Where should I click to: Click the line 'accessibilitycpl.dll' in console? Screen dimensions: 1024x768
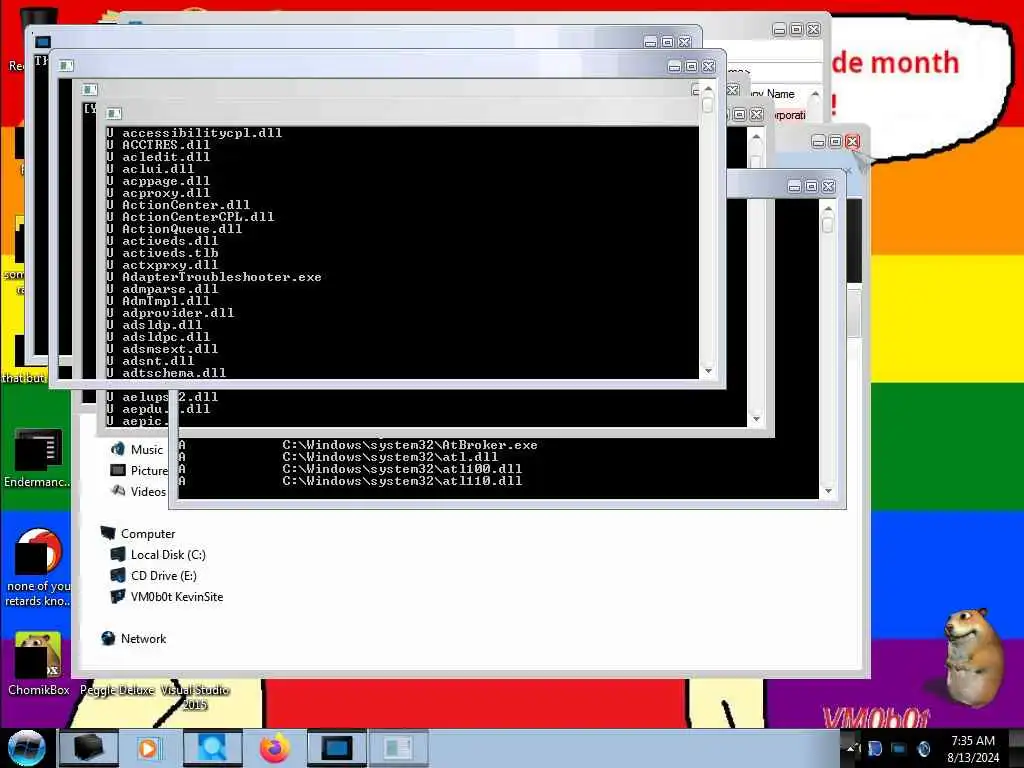pyautogui.click(x=202, y=133)
